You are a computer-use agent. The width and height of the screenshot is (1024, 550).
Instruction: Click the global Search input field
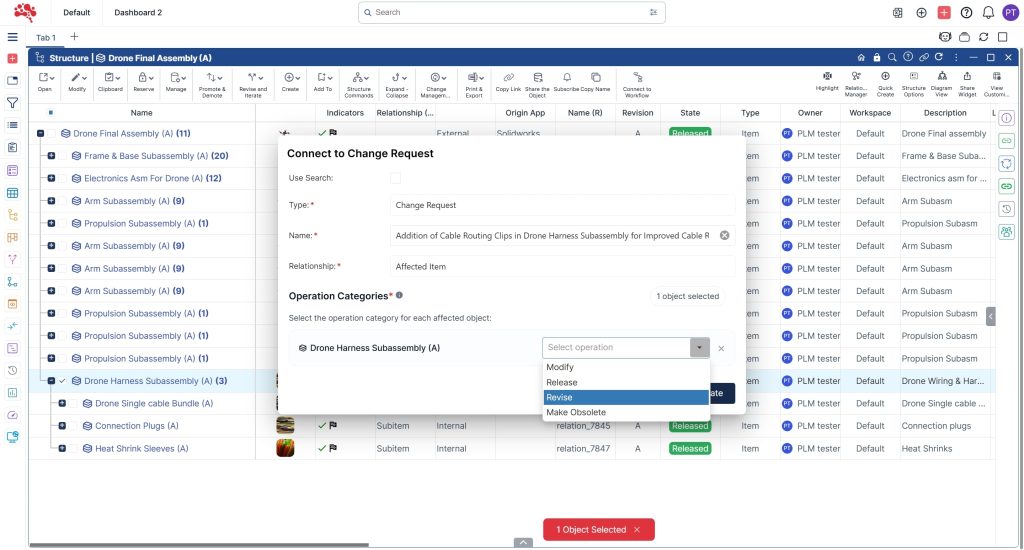(511, 12)
